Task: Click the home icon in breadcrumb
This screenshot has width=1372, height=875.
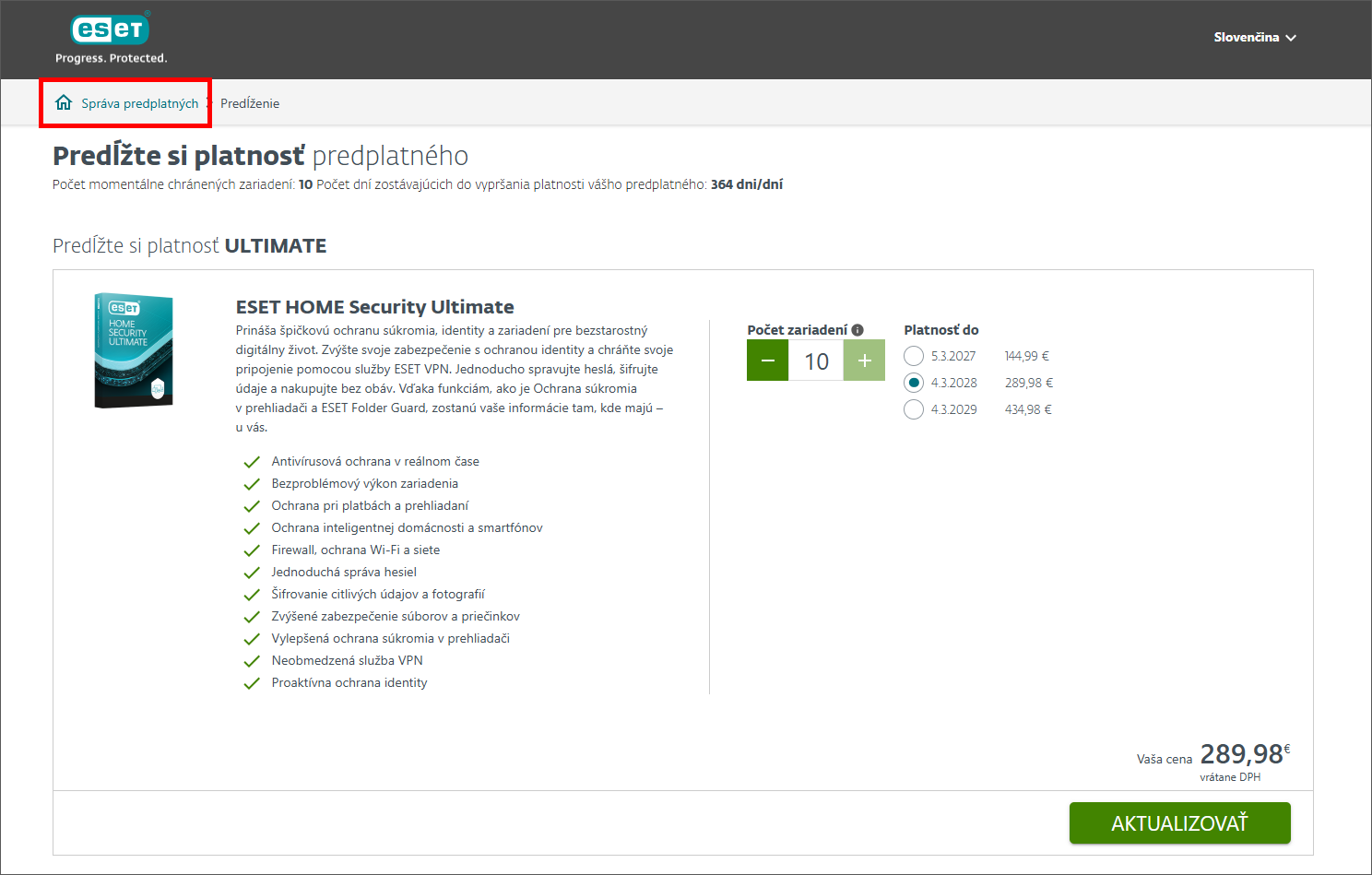Action: pos(64,102)
